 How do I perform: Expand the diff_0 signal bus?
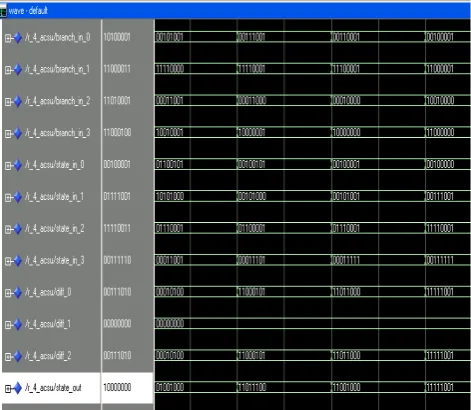pos(8,293)
